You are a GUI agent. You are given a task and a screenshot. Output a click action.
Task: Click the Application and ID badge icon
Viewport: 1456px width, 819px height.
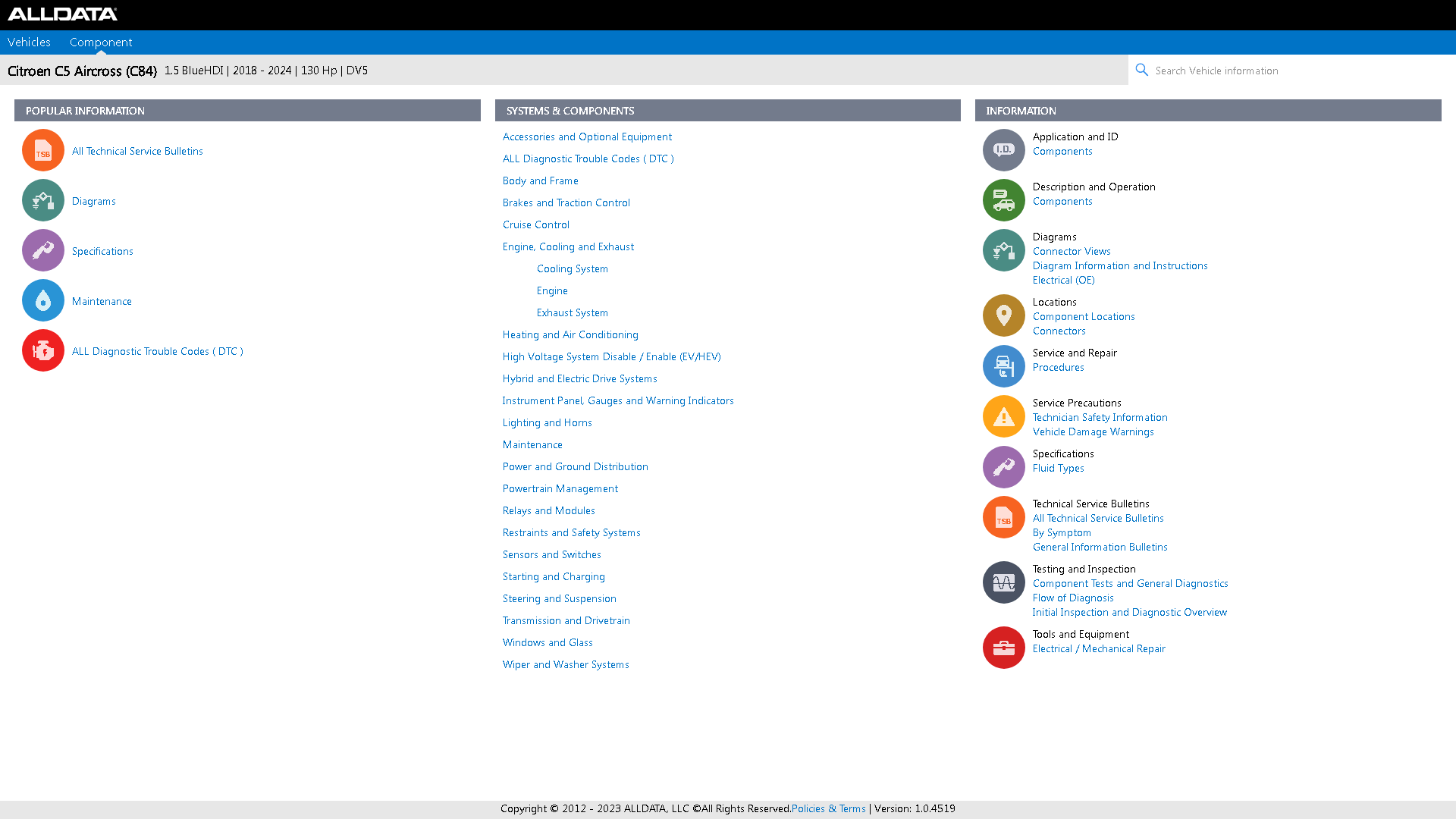click(1003, 150)
